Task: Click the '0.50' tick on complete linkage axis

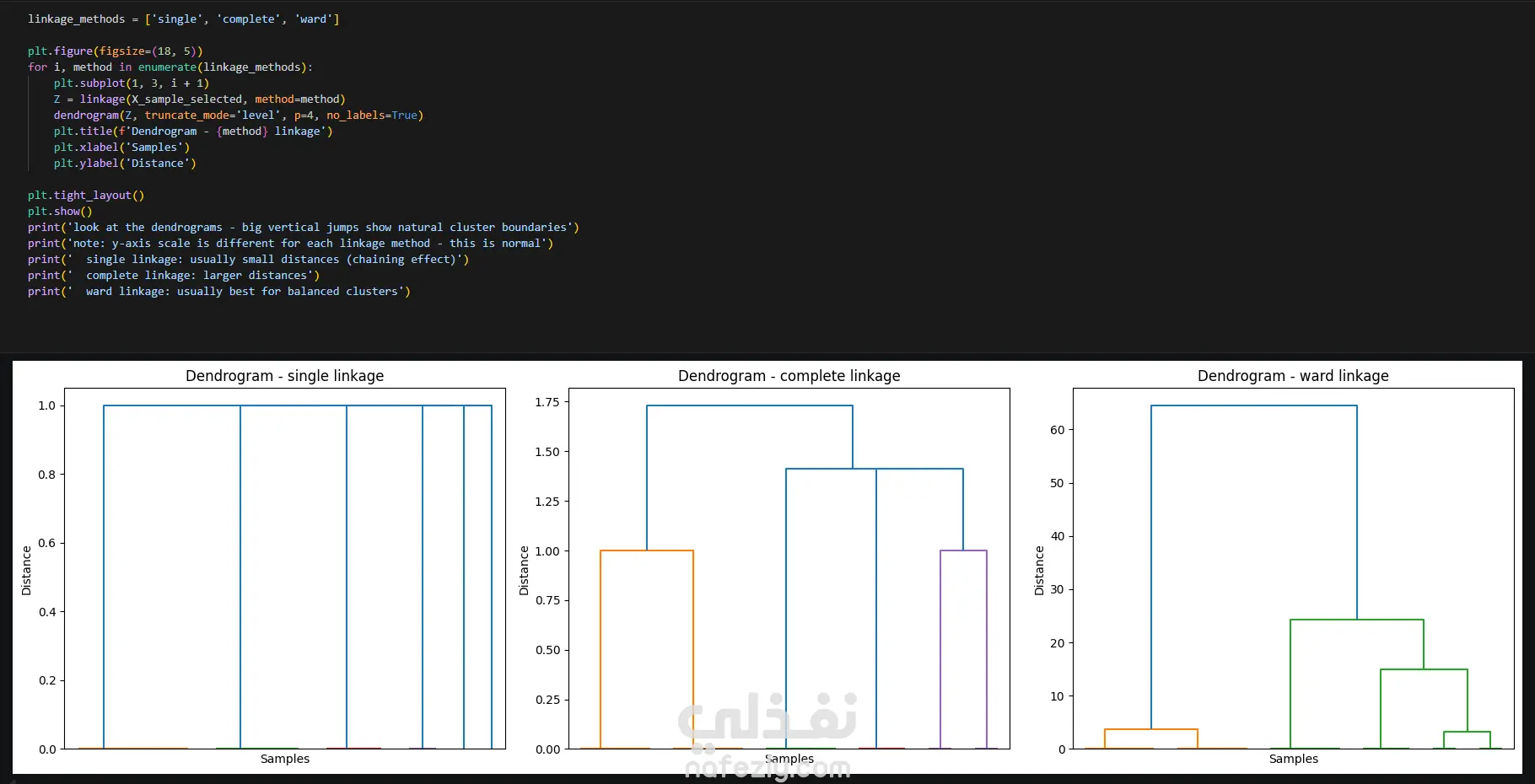Action: (x=547, y=650)
